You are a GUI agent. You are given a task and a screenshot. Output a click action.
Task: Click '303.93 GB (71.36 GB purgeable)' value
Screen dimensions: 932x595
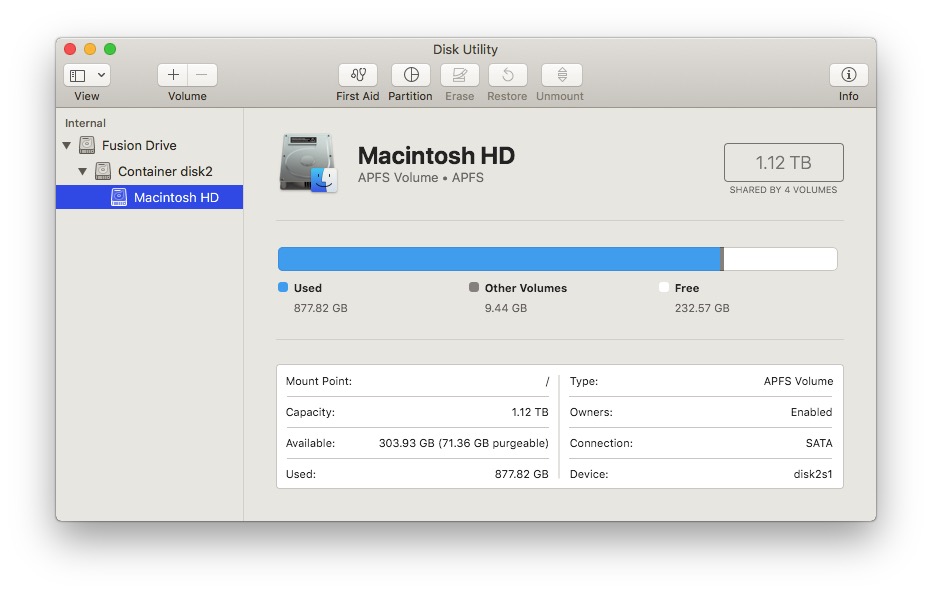coord(464,443)
